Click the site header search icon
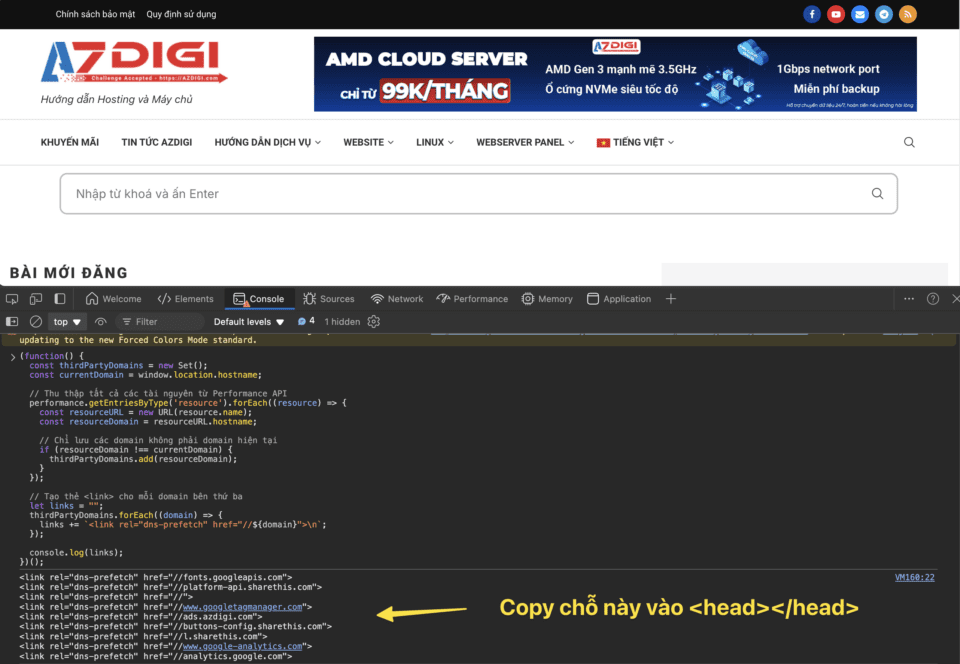 coord(909,142)
